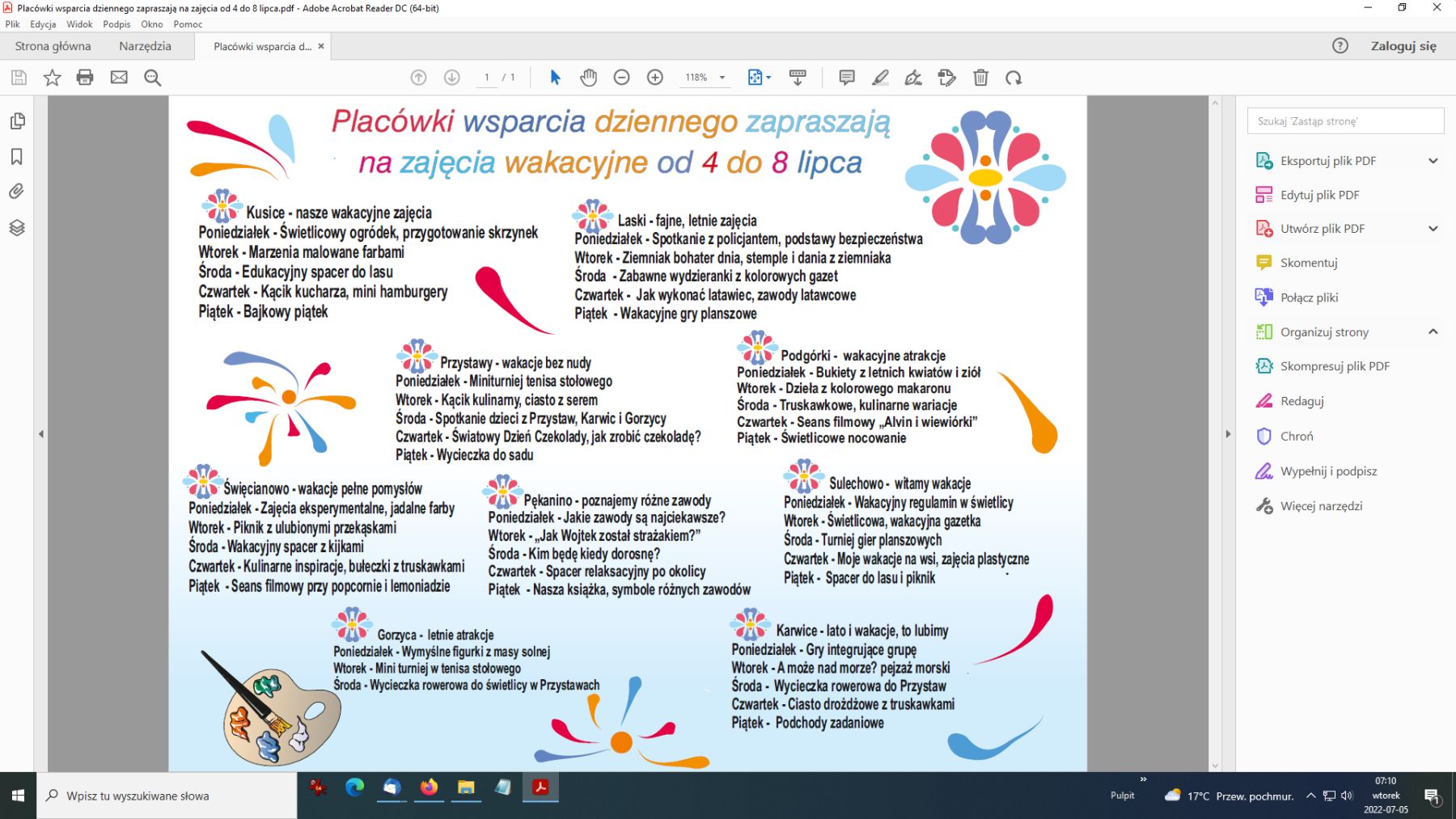
Task: Click the Windows Start button
Action: [18, 796]
